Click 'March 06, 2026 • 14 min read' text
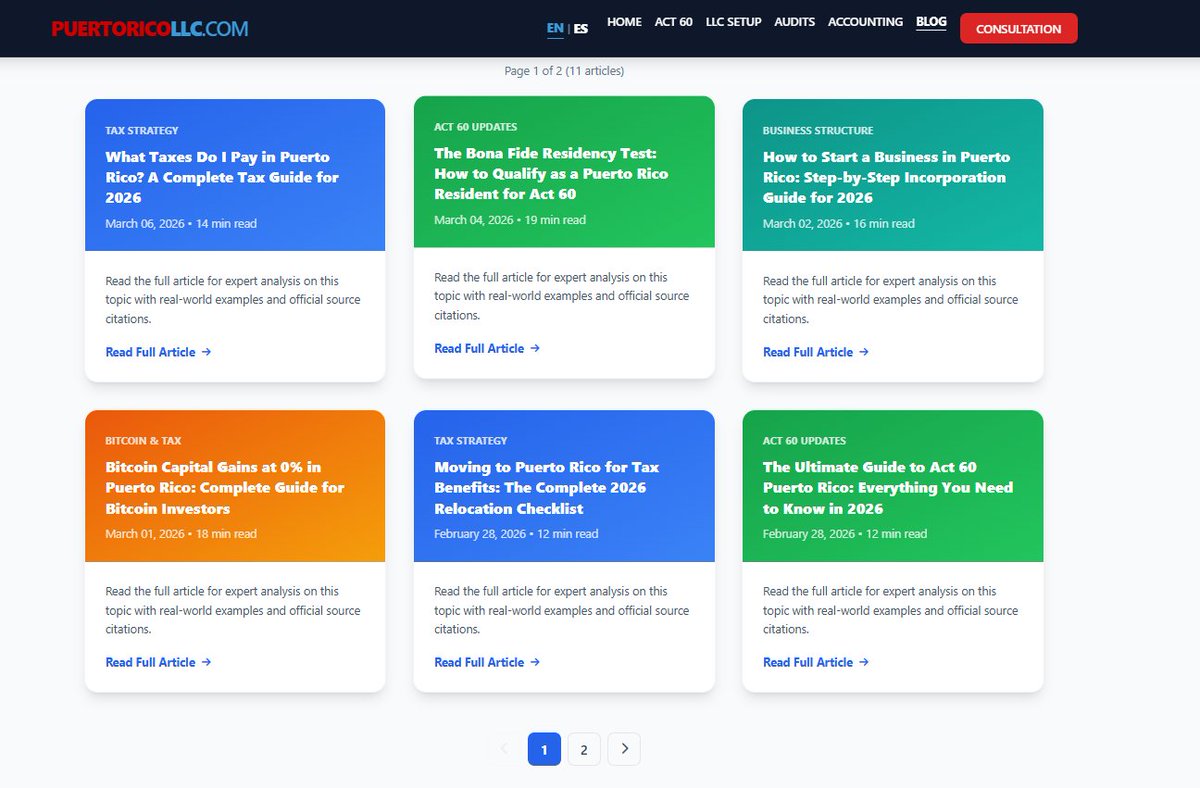This screenshot has width=1200, height=788. pos(181,224)
